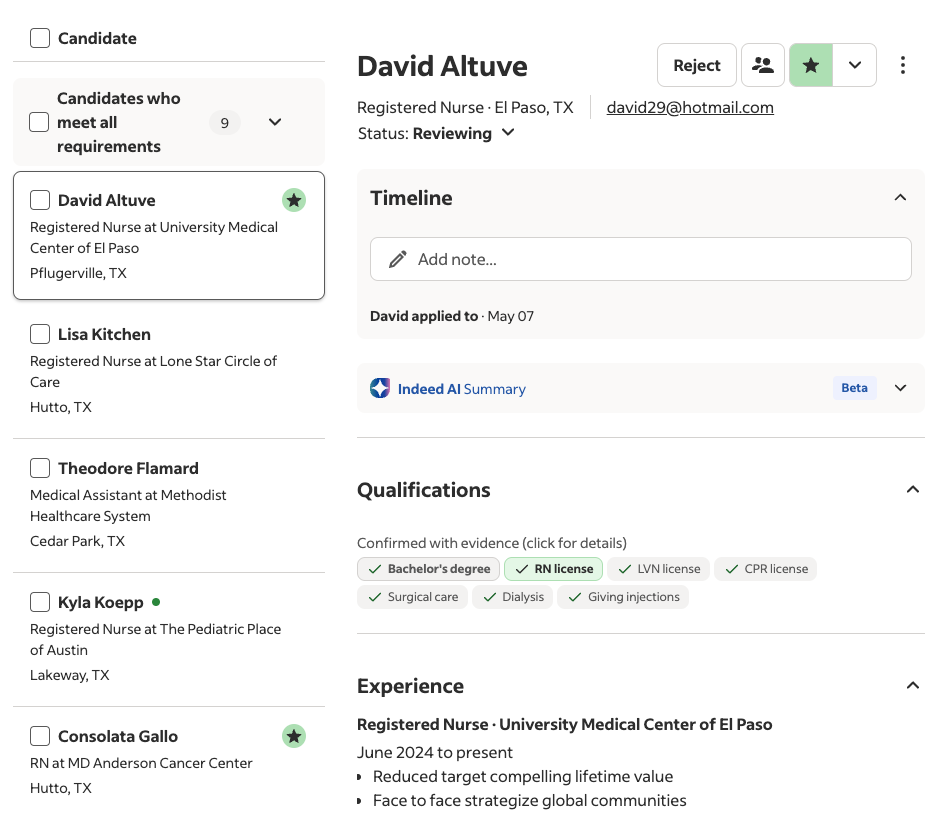Viewport: 943px width, 814px height.
Task: Click the Indeed AI logo icon
Action: click(x=379, y=387)
